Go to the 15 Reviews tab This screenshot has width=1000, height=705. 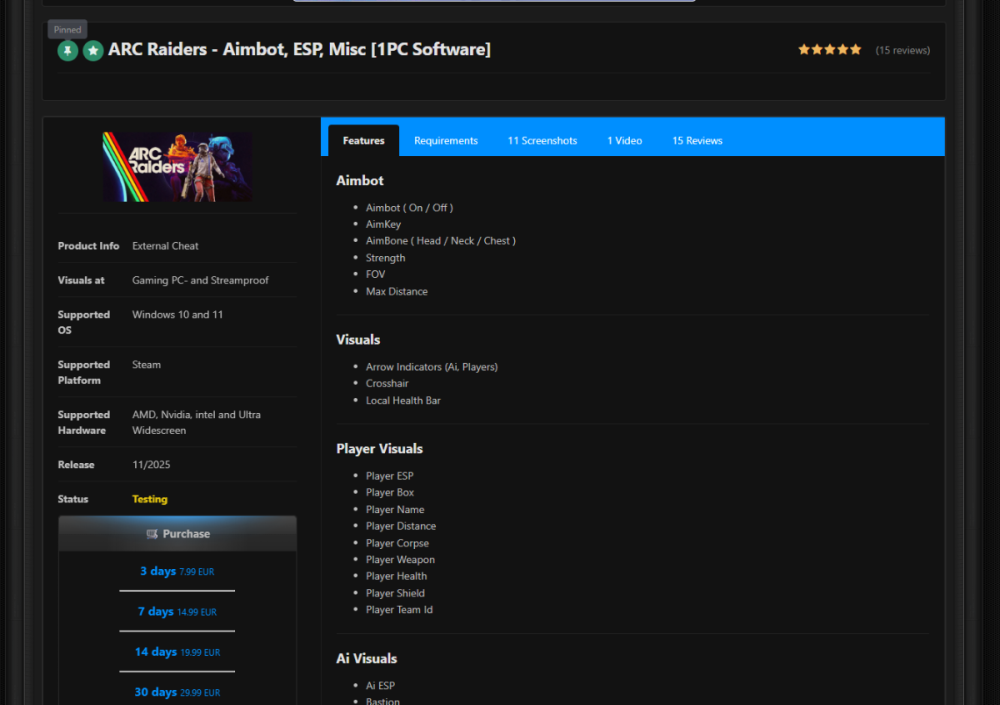pos(697,141)
